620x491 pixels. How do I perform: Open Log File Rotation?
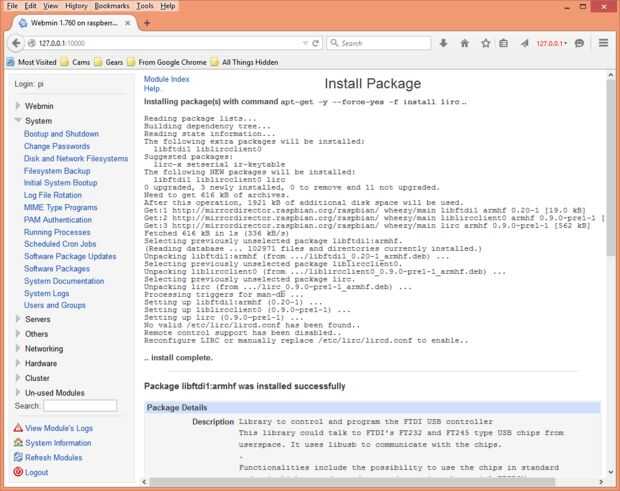(x=53, y=195)
